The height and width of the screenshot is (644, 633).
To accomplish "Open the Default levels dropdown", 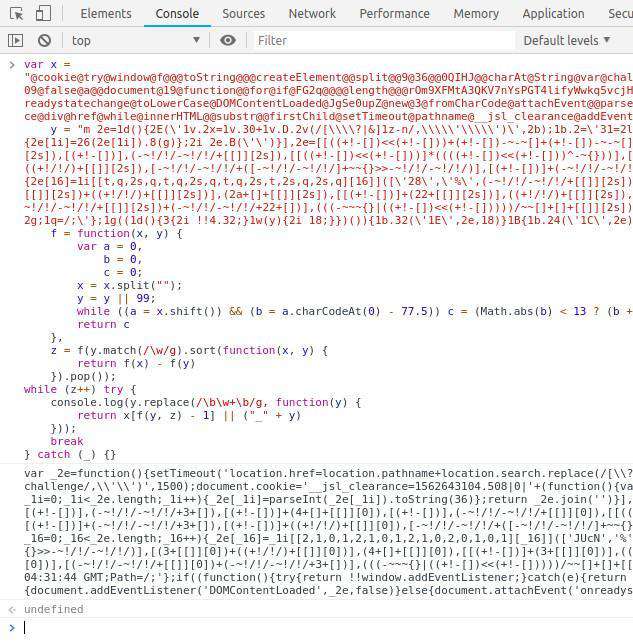I will click(566, 40).
